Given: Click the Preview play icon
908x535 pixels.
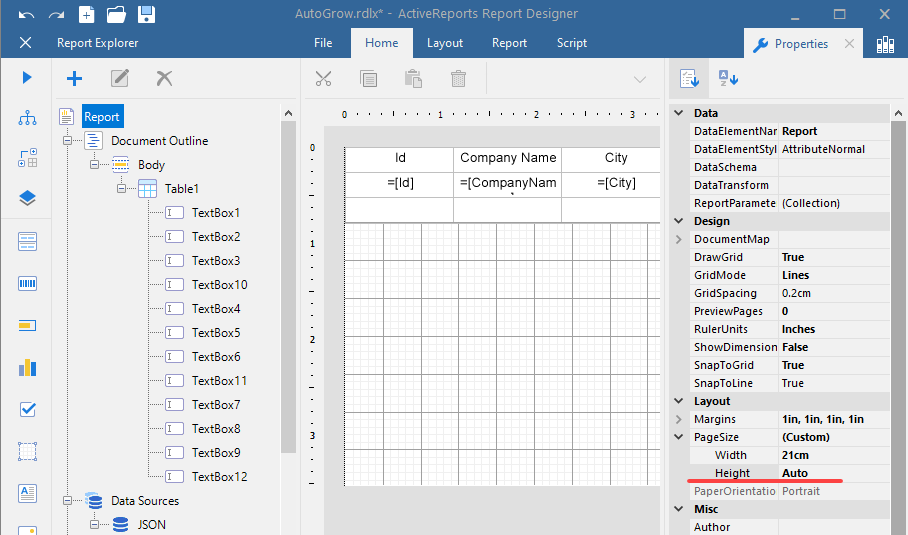Looking at the screenshot, I should point(27,78).
